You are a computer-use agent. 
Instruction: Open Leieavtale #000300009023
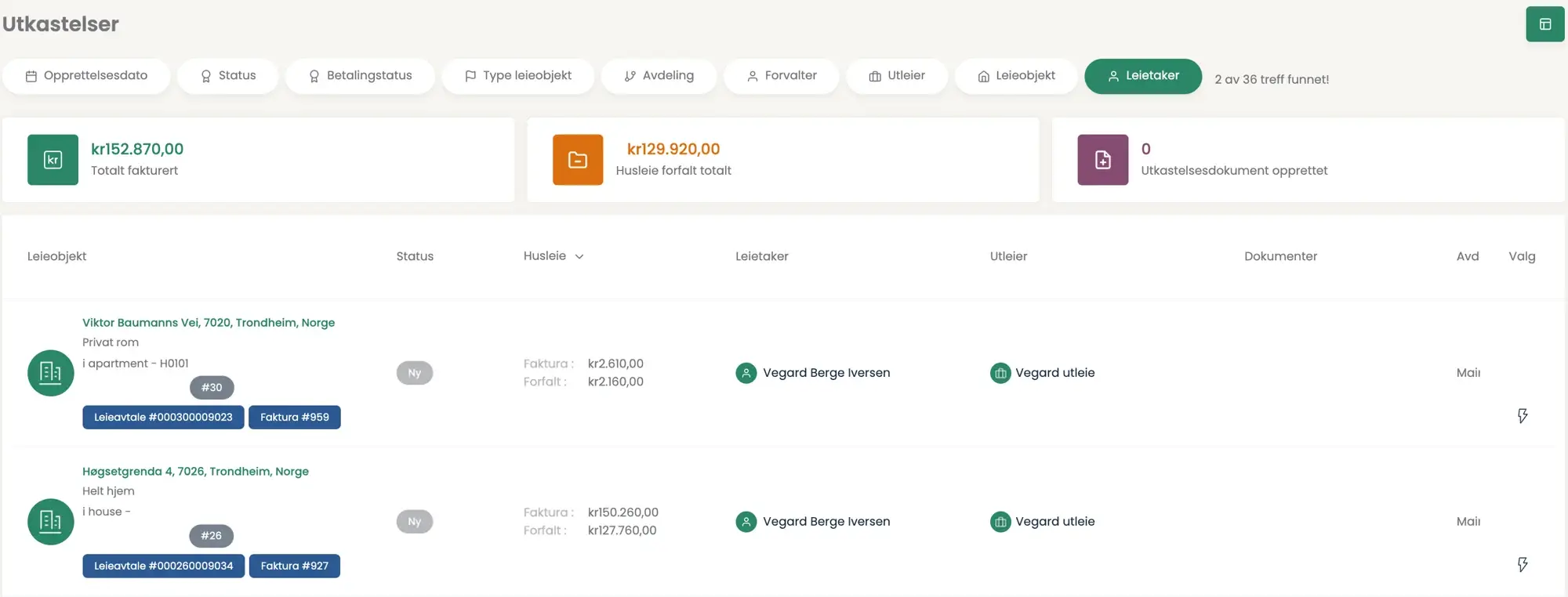(163, 418)
